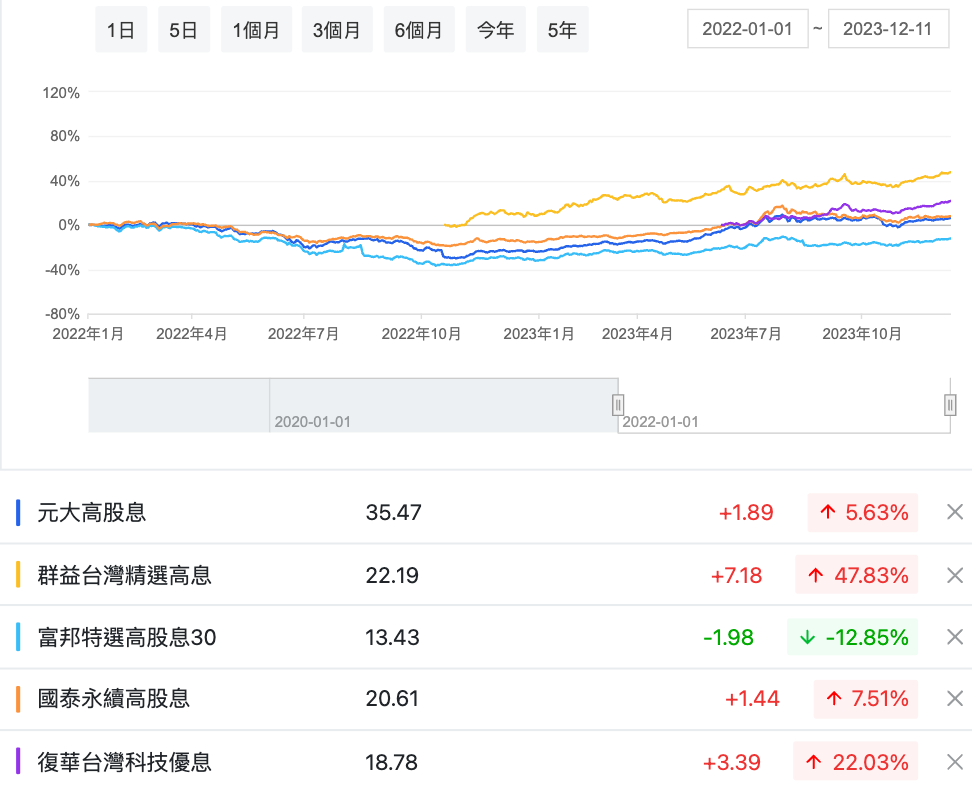The width and height of the screenshot is (972, 790).
Task: Remove 元大高股息 from the comparison
Action: (x=955, y=512)
